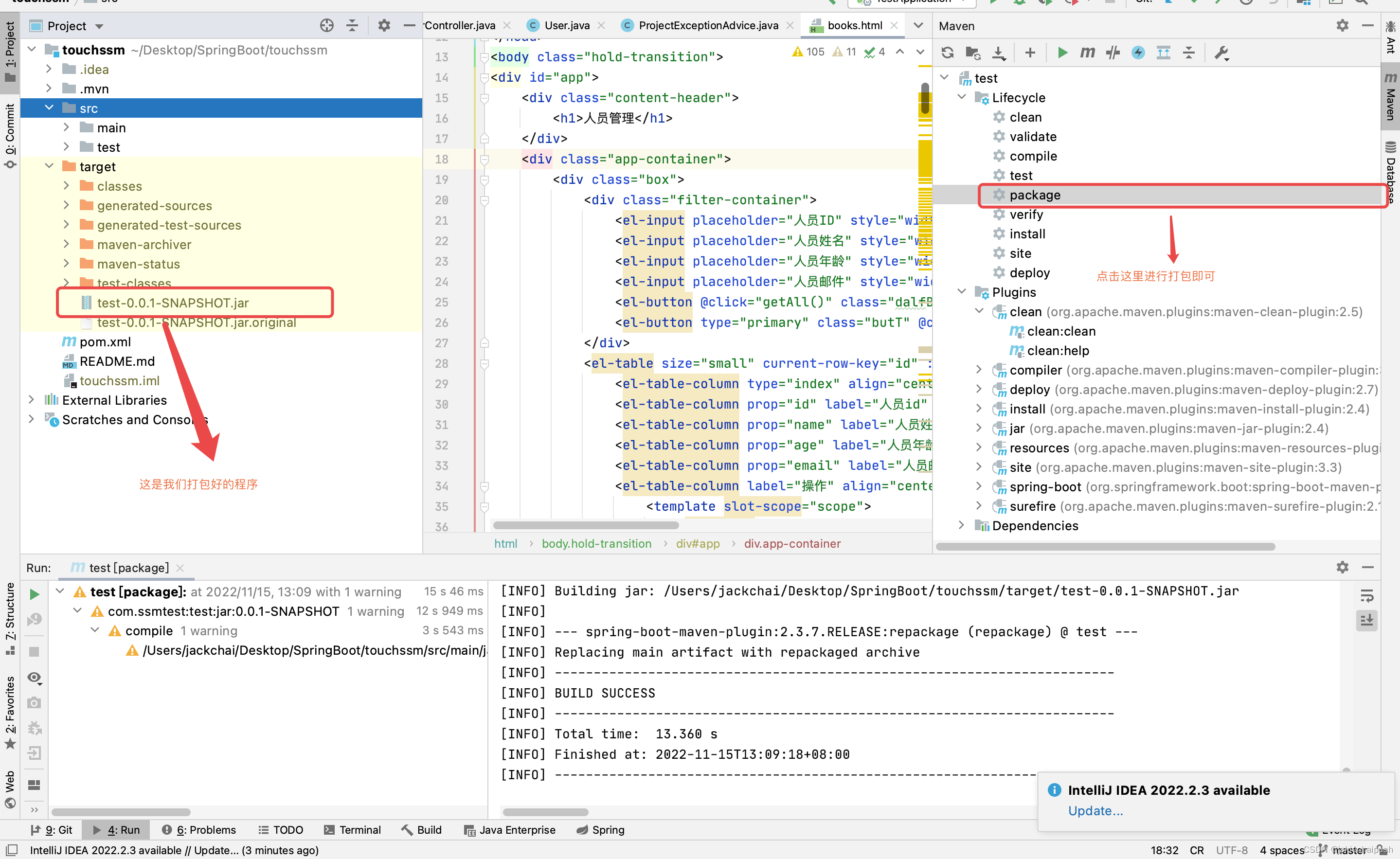The image size is (1400, 859).
Task: Click previous highlighted error arrow
Action: click(x=900, y=52)
